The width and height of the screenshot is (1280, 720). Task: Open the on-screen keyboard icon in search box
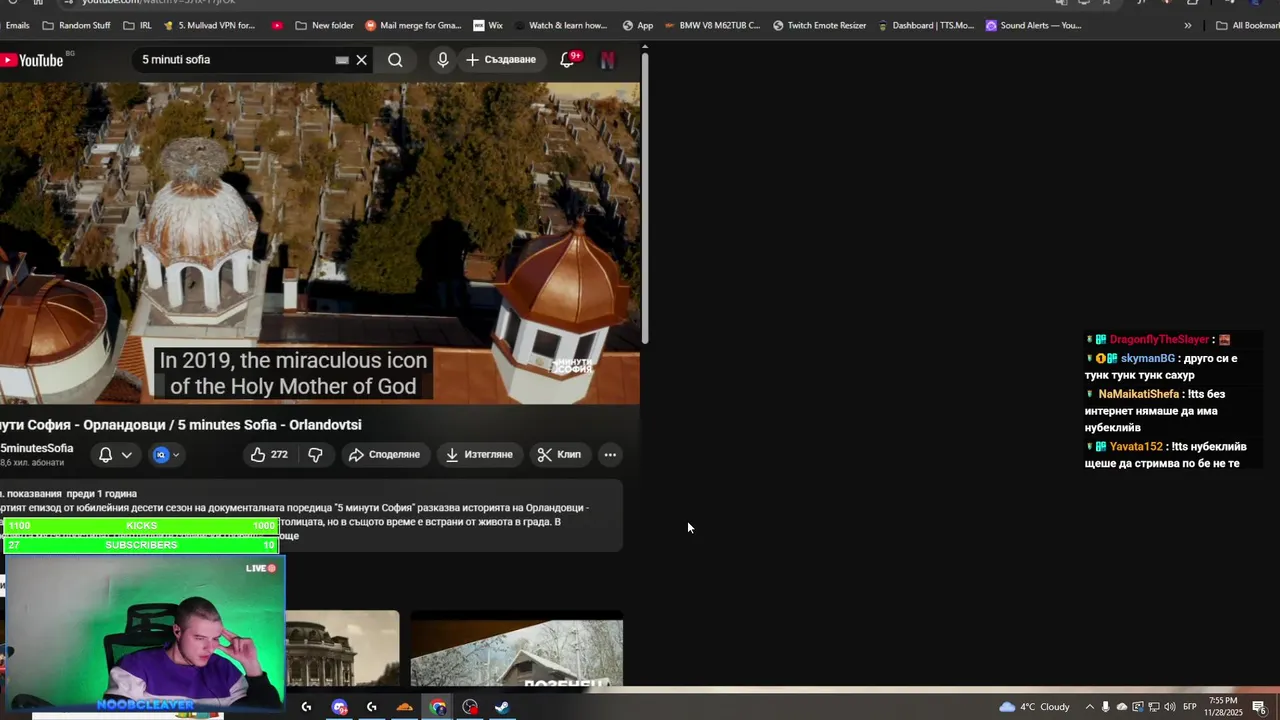coord(342,60)
